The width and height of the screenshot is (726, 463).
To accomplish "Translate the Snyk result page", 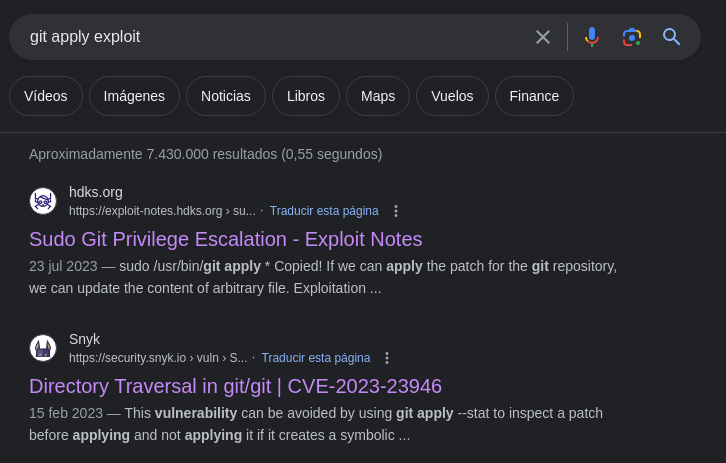I will pyautogui.click(x=316, y=358).
